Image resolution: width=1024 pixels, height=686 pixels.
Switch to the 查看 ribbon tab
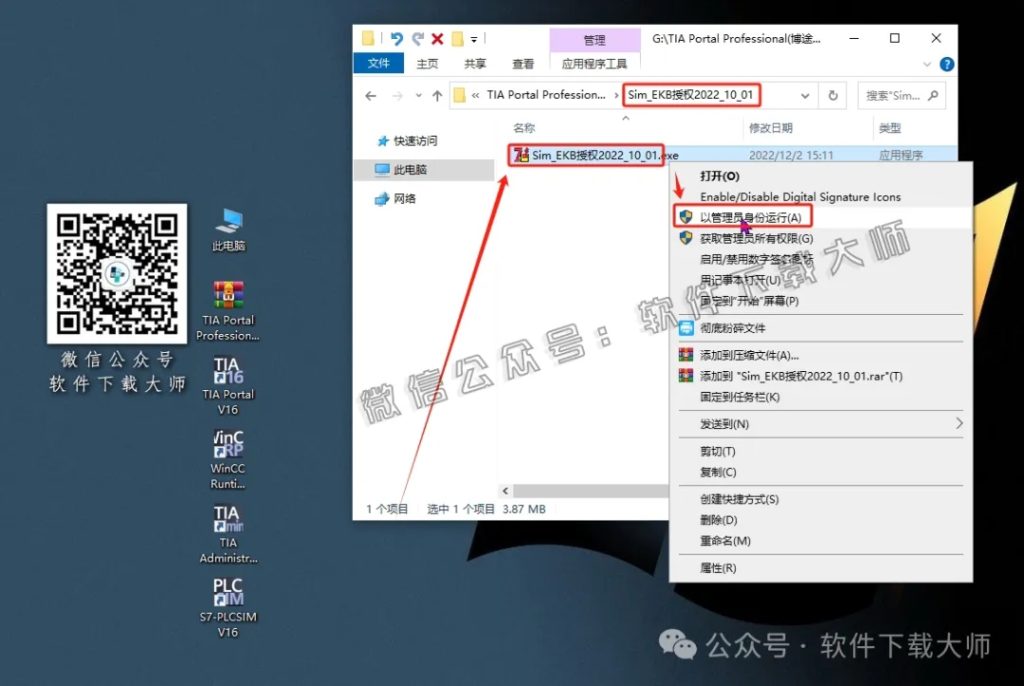point(524,63)
